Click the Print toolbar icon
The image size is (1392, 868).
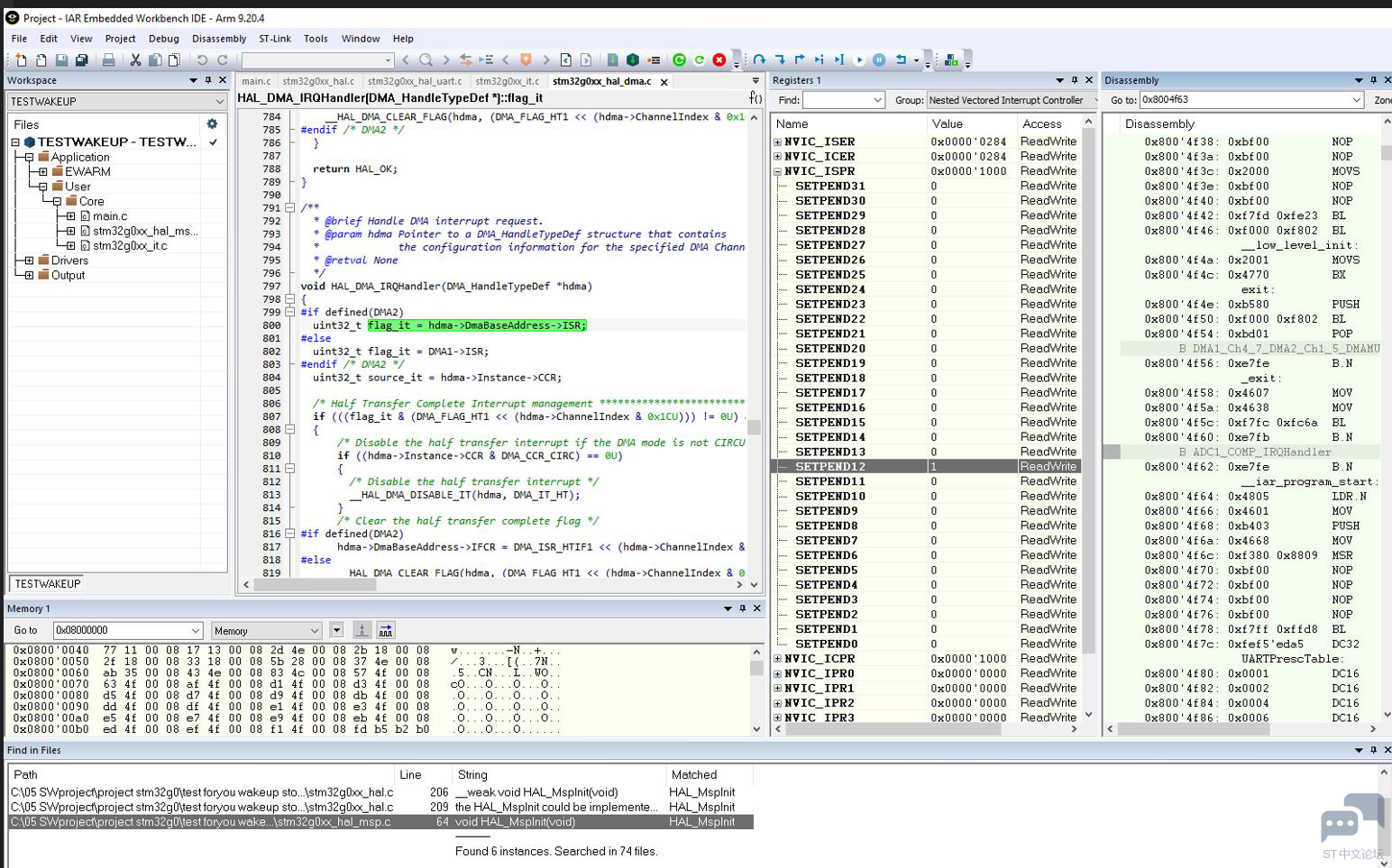coord(108,60)
